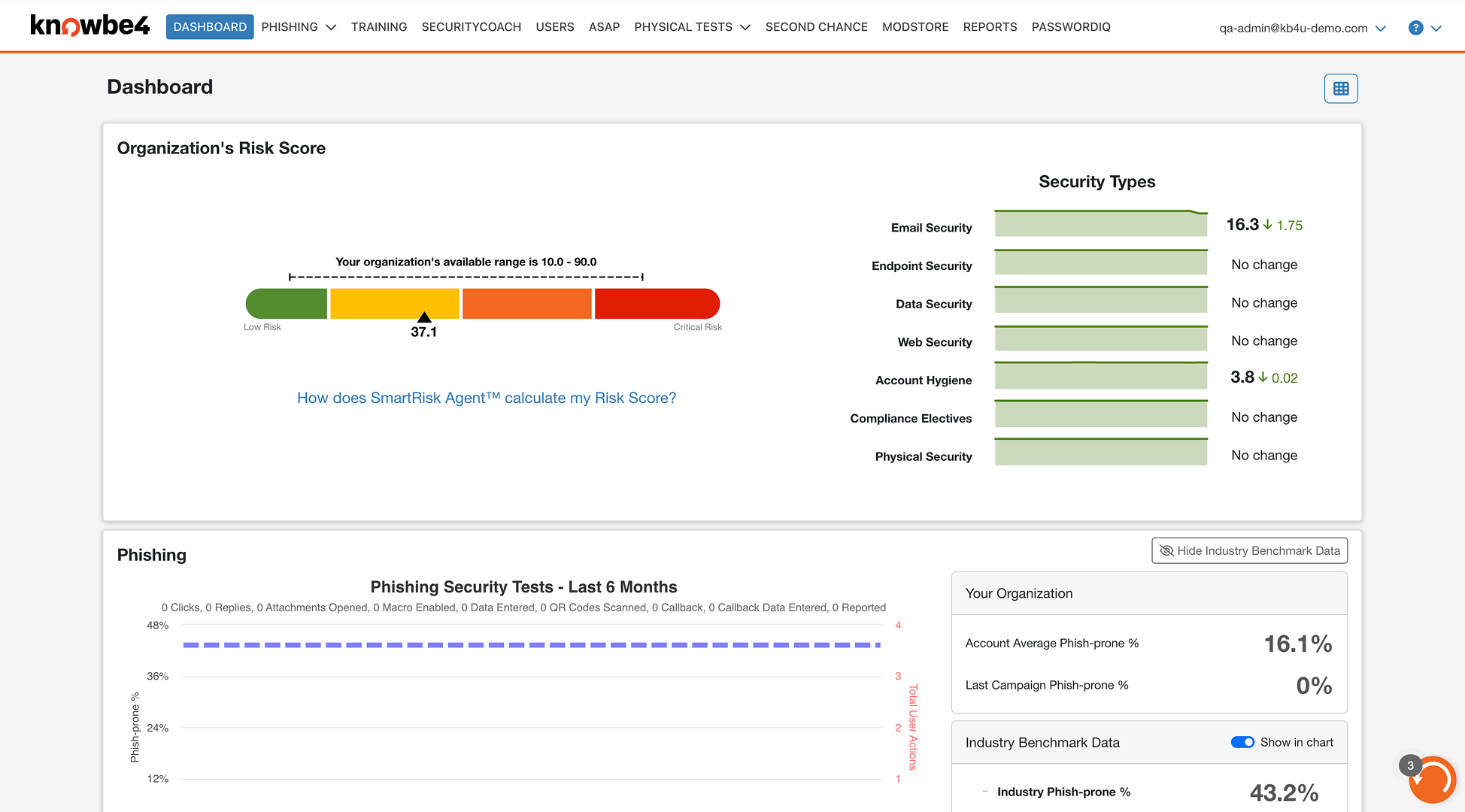The image size is (1465, 812).
Task: Click the orange gauge segment
Action: pos(527,304)
